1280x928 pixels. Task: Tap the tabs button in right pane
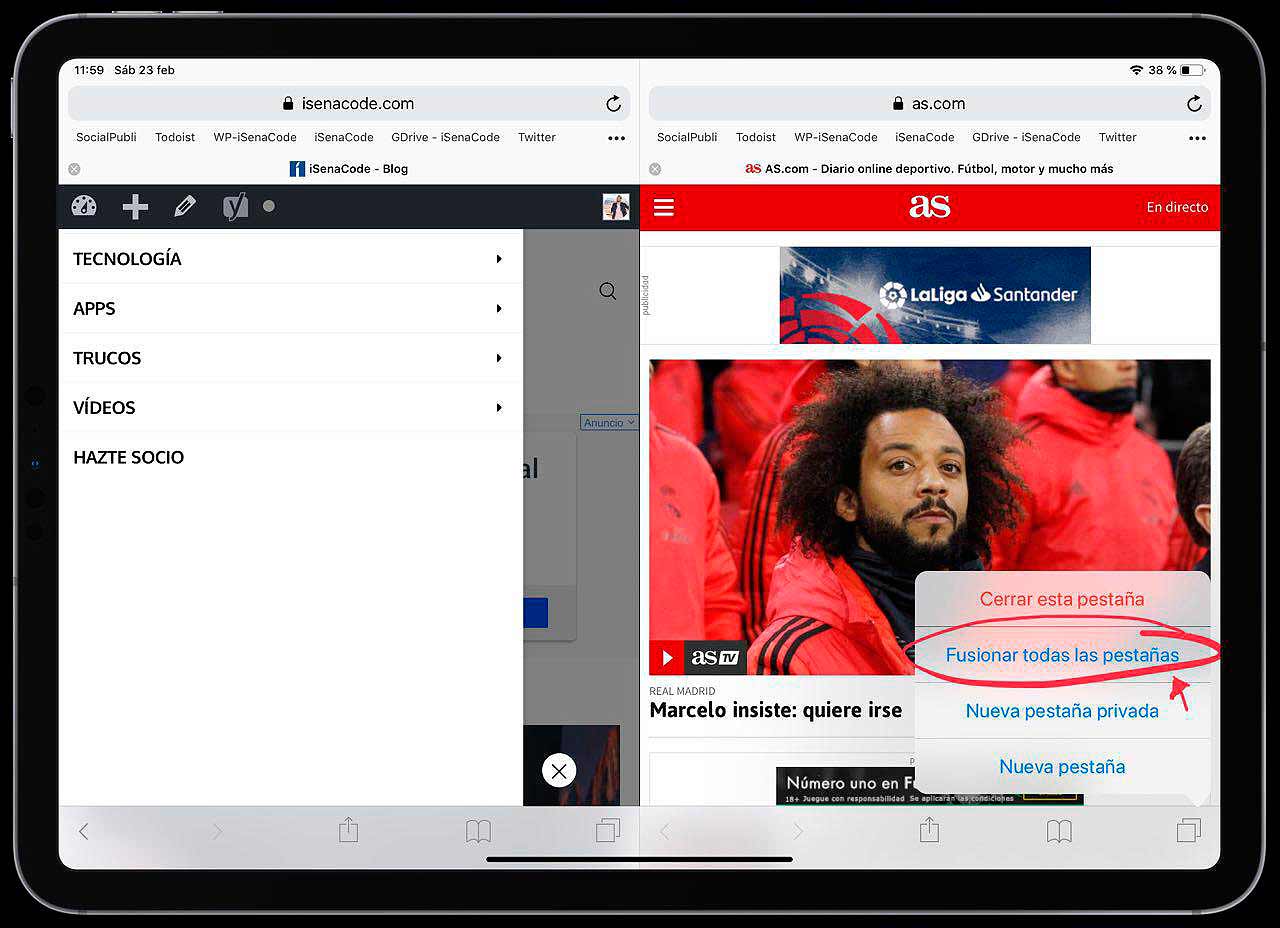(x=1189, y=830)
